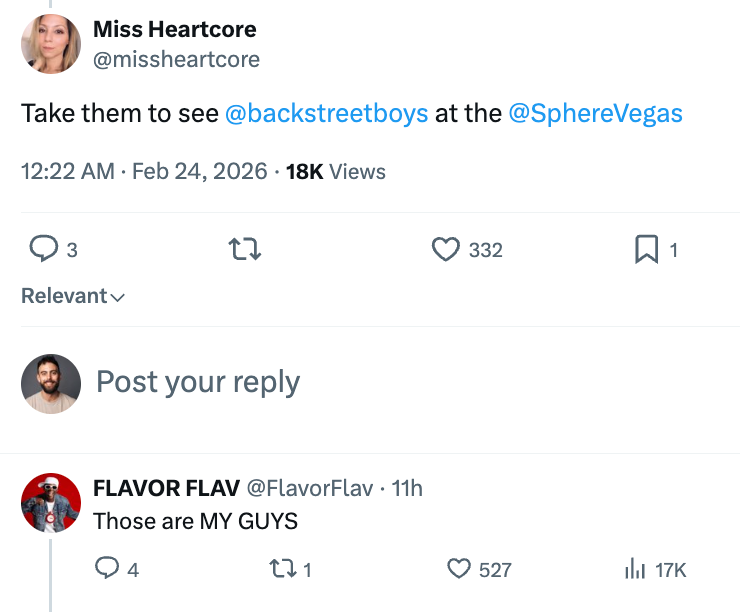Click the @missheartcore handle

[176, 60]
